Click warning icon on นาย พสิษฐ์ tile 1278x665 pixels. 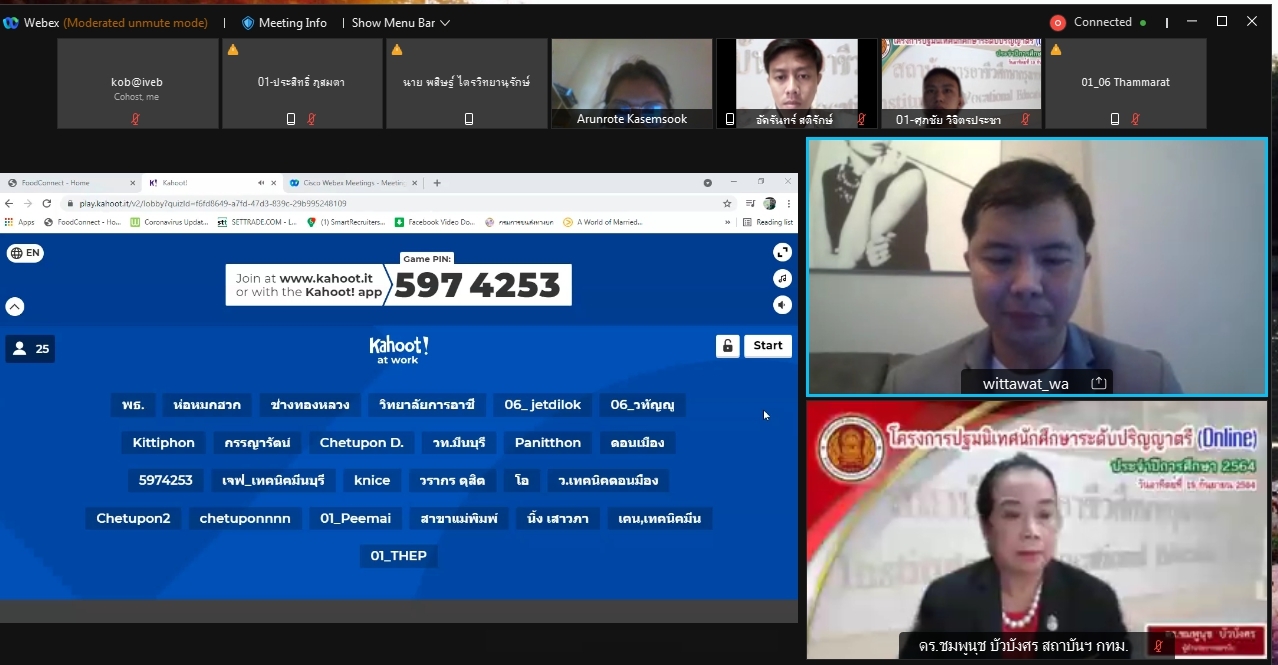click(397, 49)
